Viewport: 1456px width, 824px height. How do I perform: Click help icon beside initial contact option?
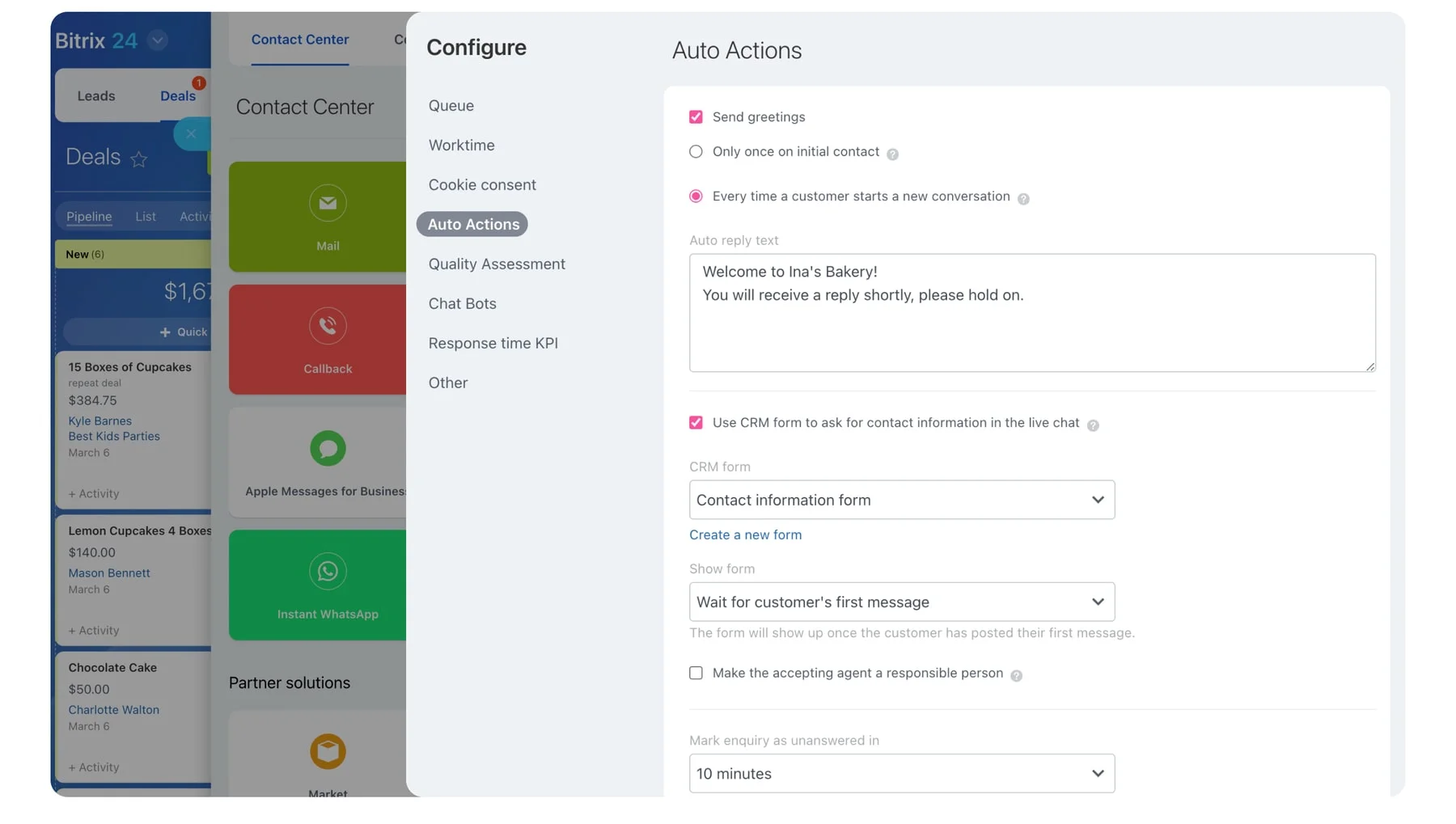pyautogui.click(x=892, y=154)
